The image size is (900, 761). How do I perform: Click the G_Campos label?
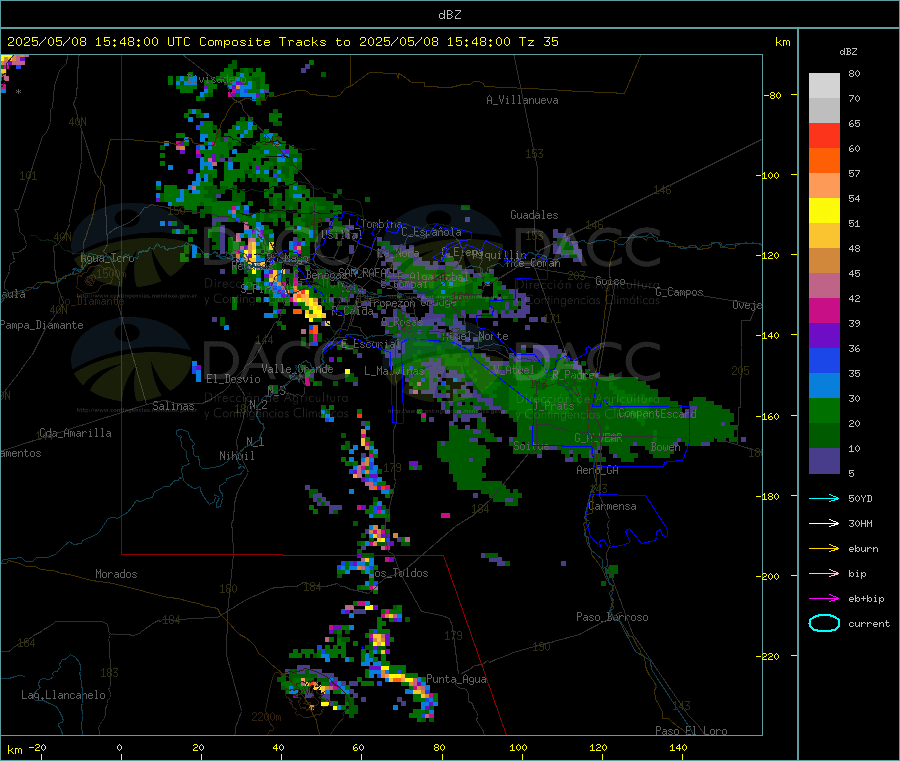click(679, 292)
